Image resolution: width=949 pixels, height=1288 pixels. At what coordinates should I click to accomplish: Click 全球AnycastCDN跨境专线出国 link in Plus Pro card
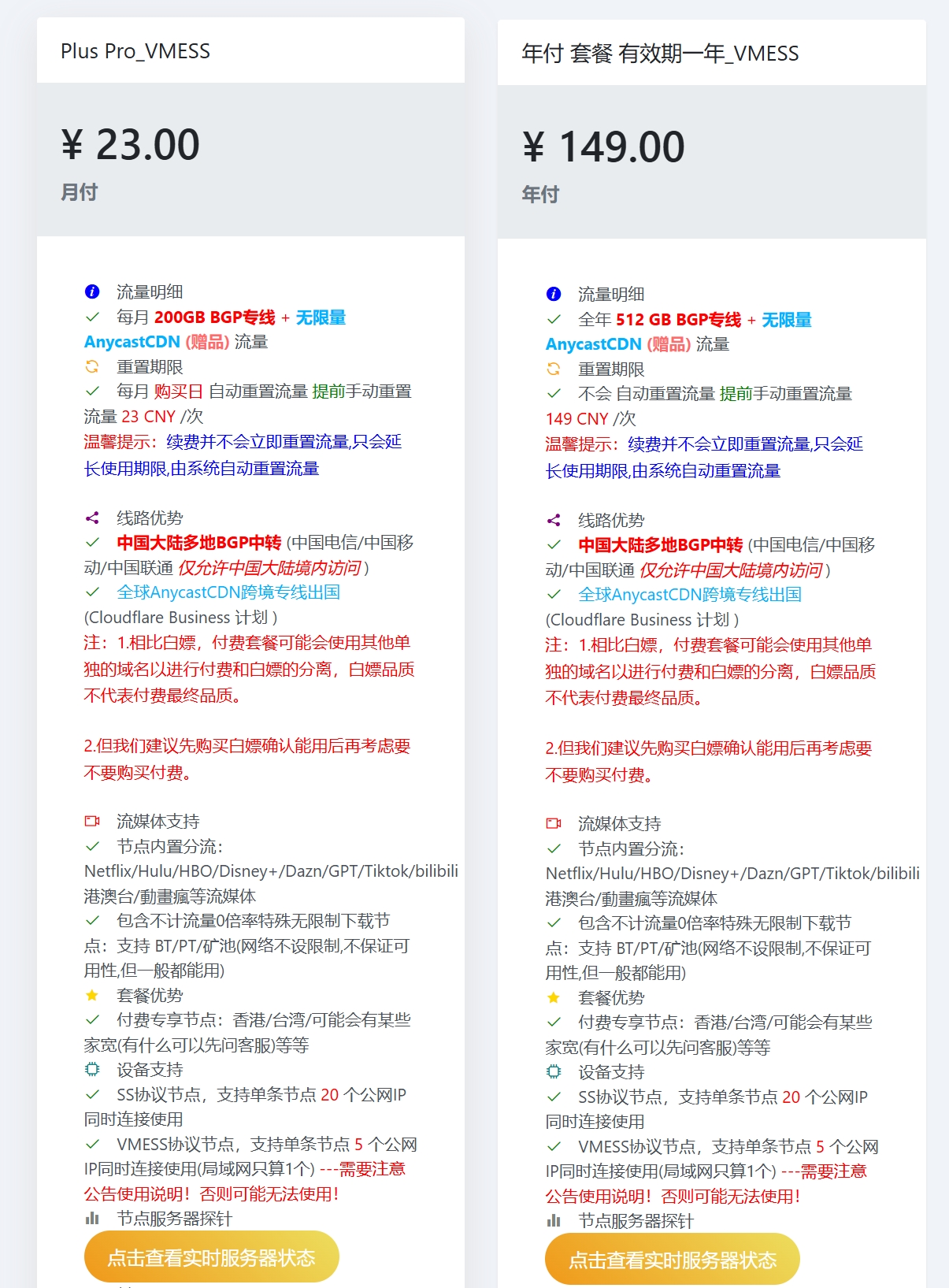click(228, 592)
